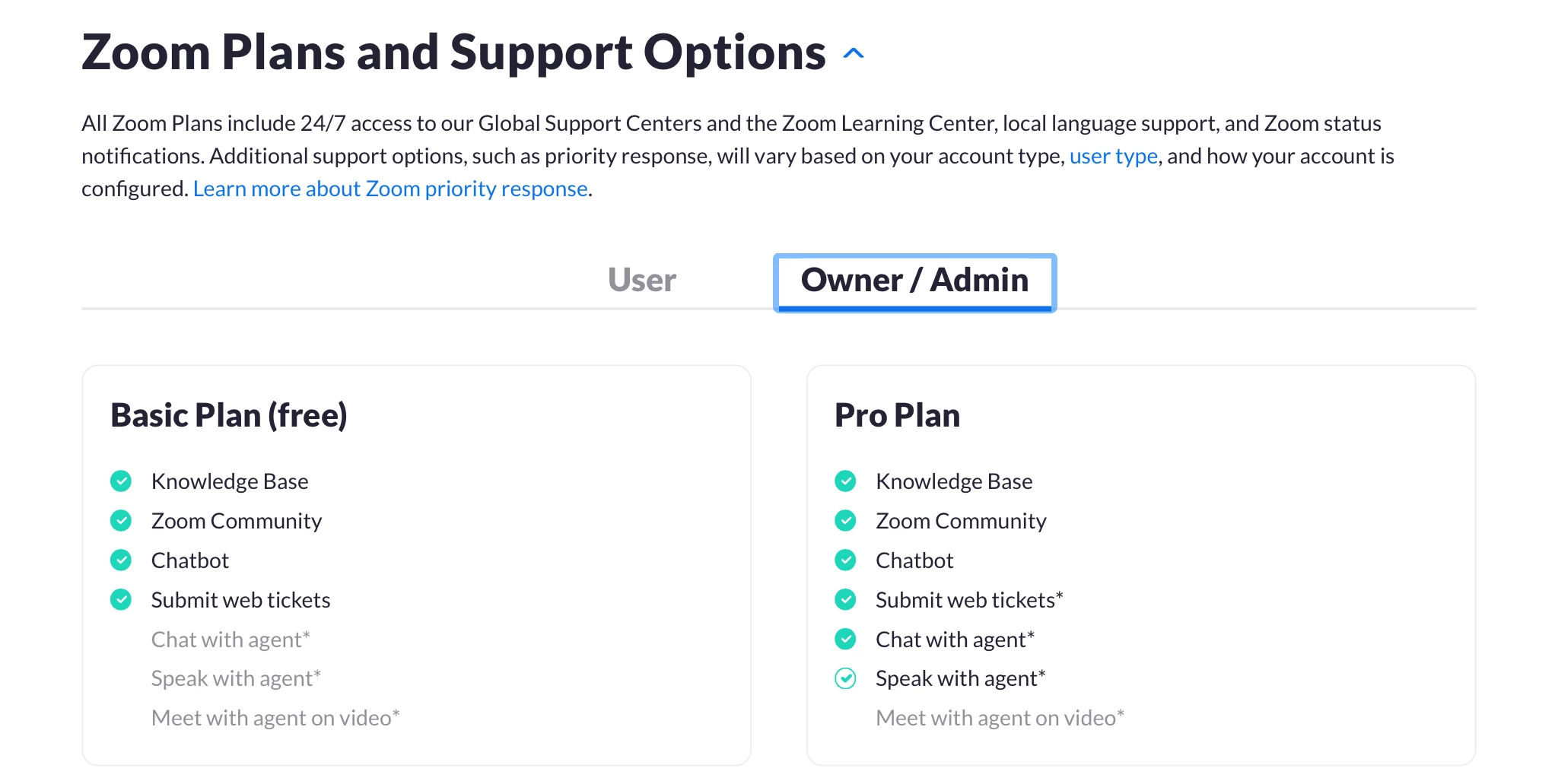Click outlined checkmark beside Speak with agent

pos(845,678)
